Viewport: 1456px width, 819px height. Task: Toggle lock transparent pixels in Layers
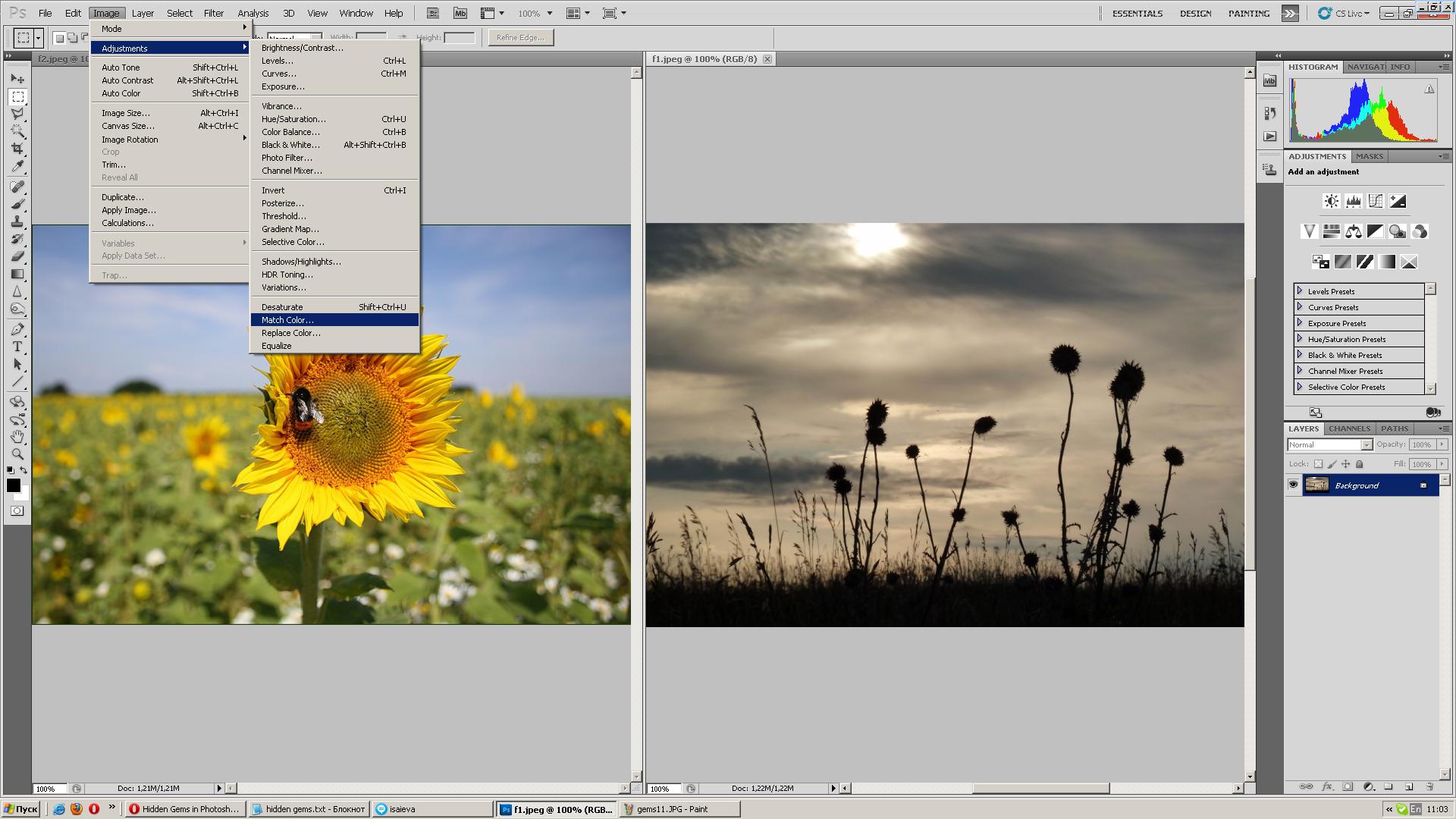click(x=1318, y=464)
